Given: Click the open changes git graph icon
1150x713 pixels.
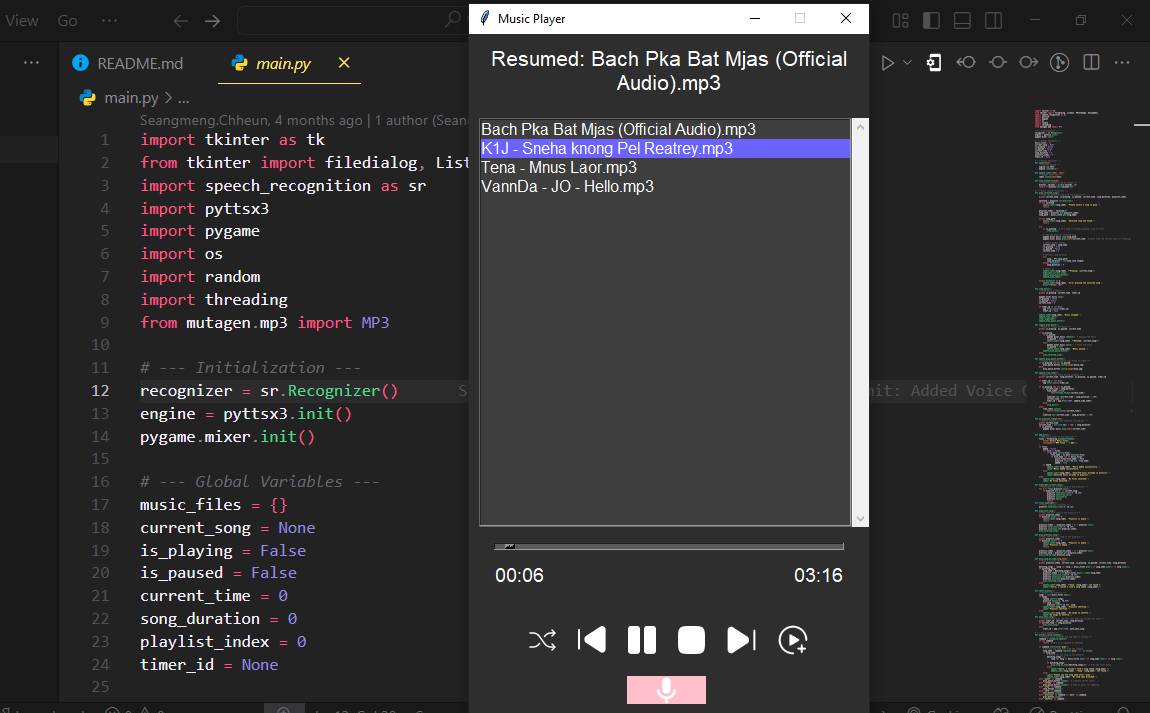Looking at the screenshot, I should (1060, 62).
